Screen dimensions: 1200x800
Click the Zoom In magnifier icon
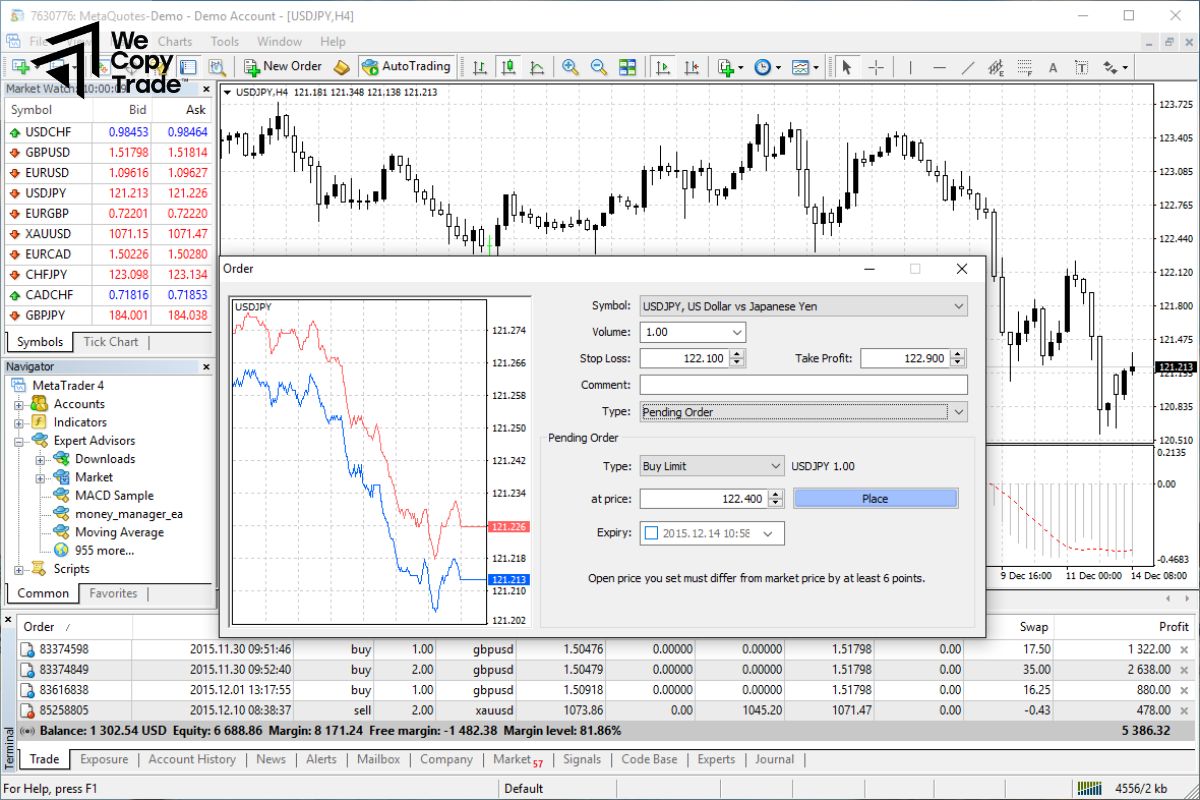[570, 67]
